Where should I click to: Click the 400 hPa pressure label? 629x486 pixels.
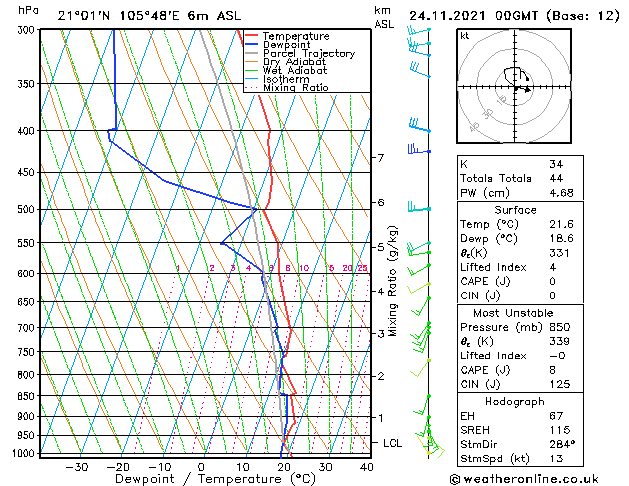[x=28, y=131]
